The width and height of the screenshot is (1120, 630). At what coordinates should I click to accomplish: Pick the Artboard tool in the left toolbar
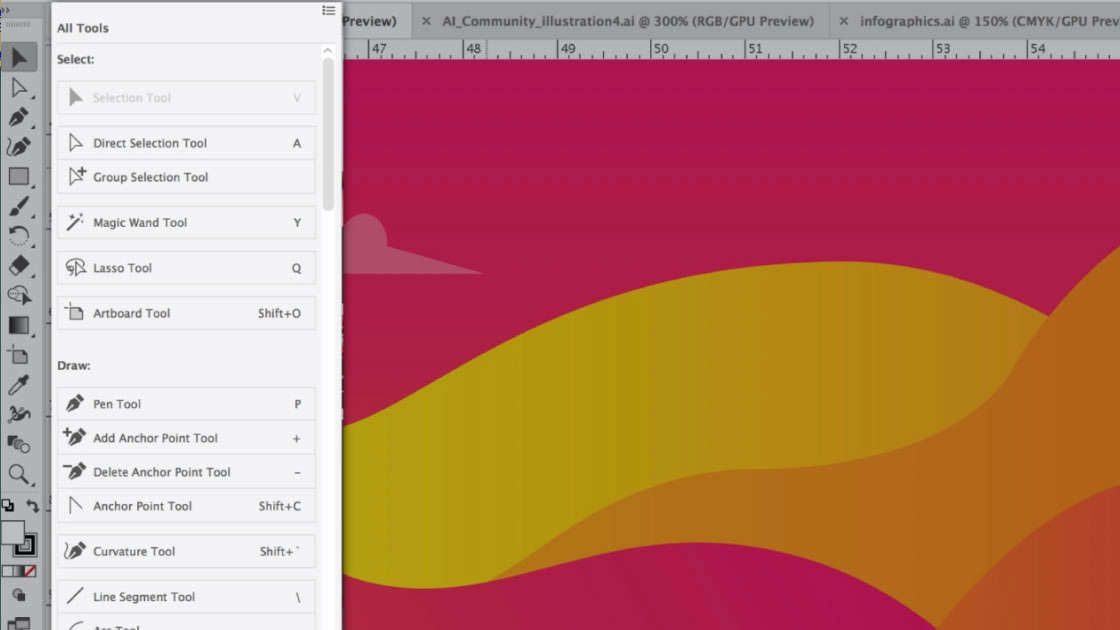coord(19,355)
